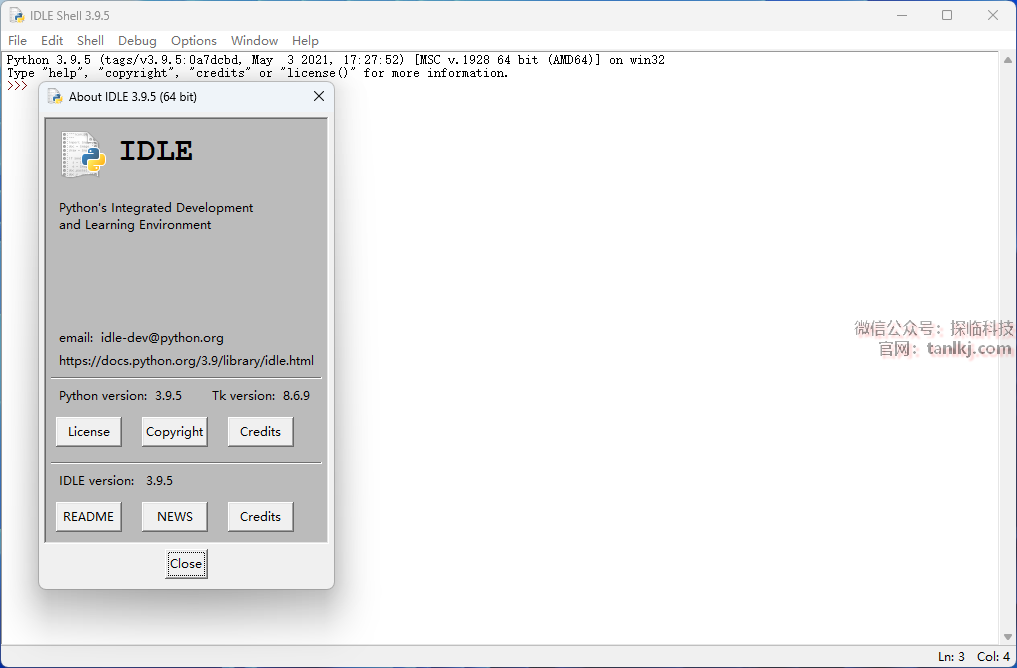Click the Python 3.9.5 banner line
The width and height of the screenshot is (1017, 668).
coord(335,60)
